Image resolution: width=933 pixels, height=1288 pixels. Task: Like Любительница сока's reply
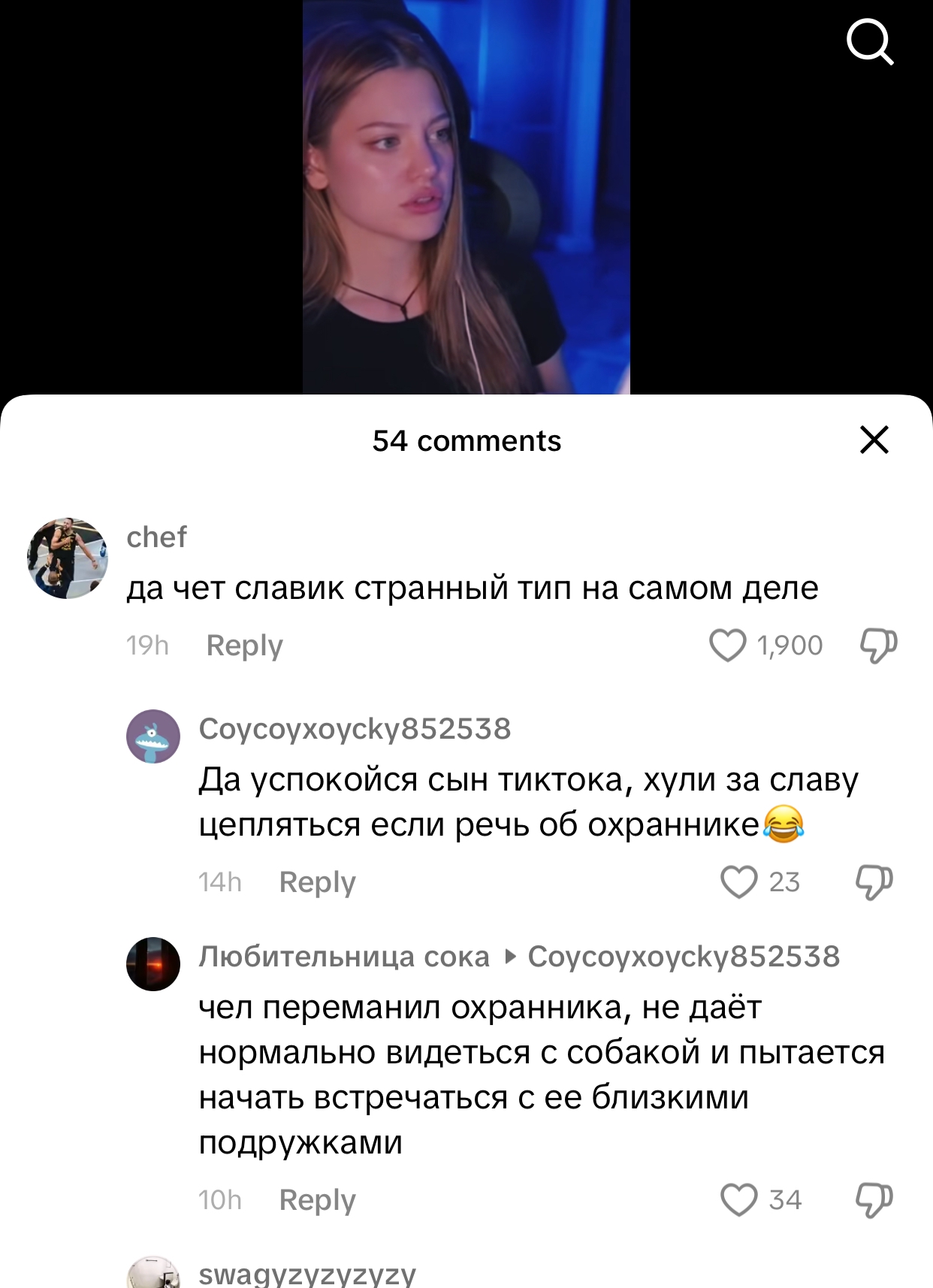pyautogui.click(x=738, y=1199)
